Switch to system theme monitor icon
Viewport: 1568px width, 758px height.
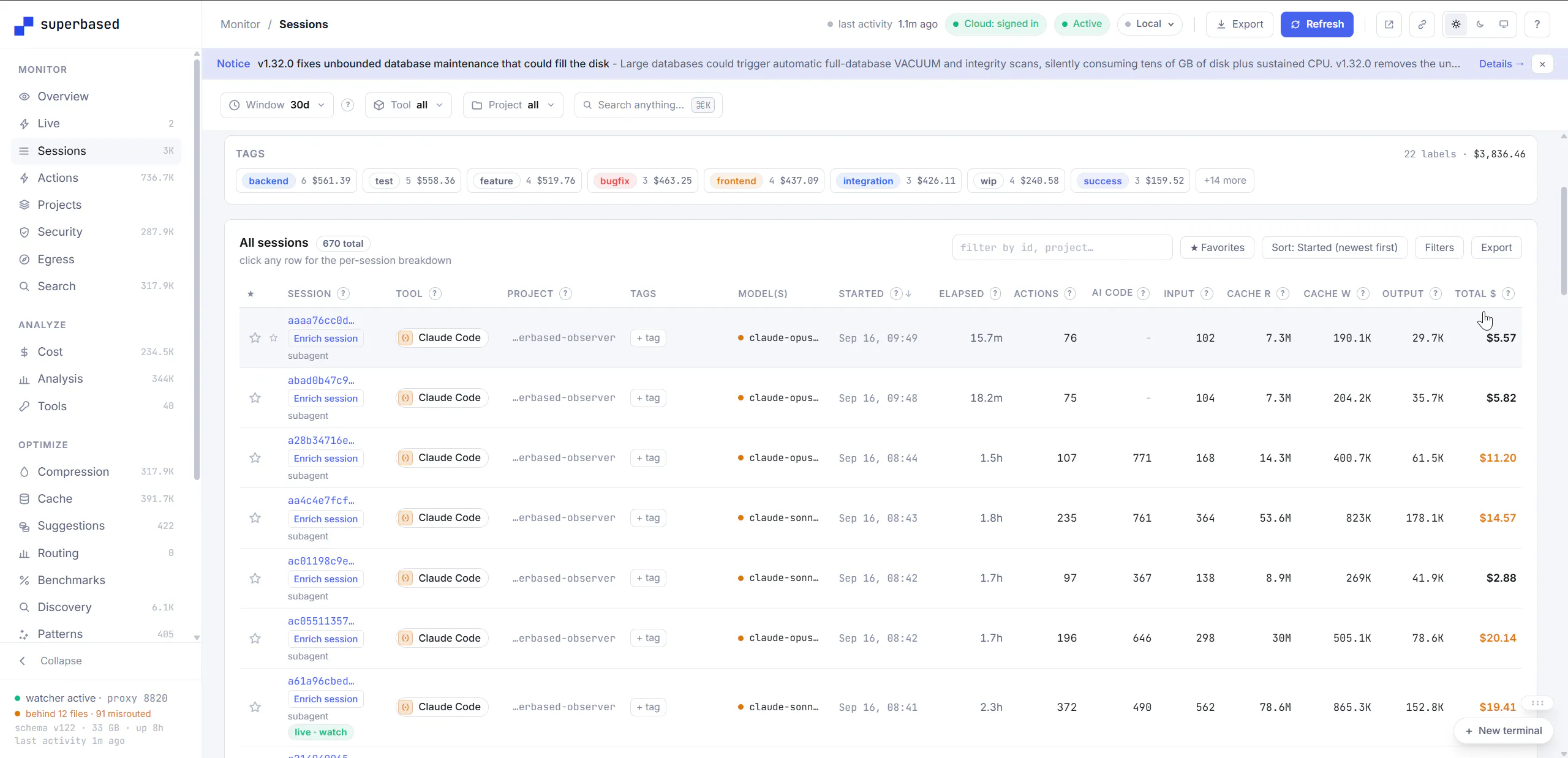[x=1504, y=24]
